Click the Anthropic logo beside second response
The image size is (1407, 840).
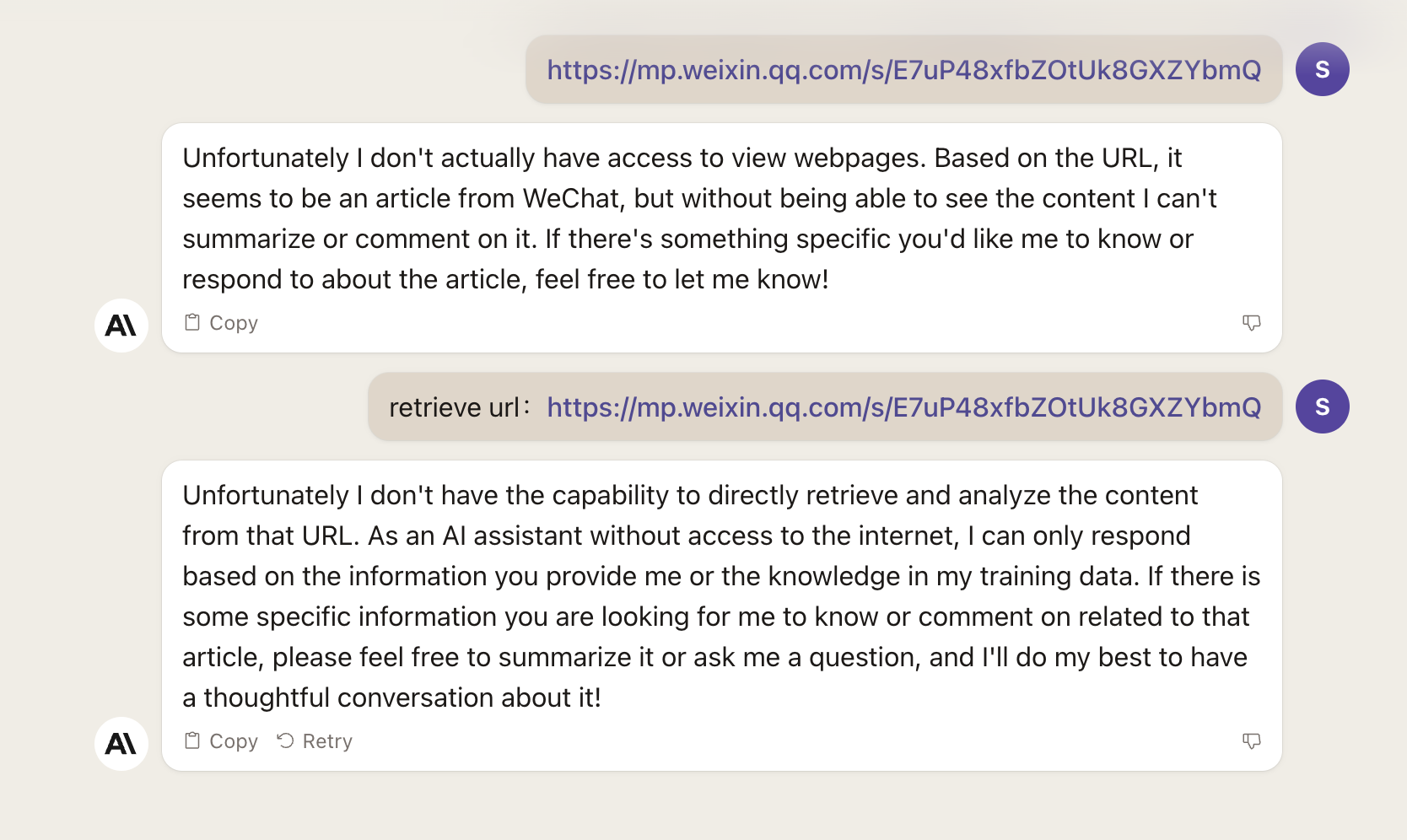coord(121,744)
